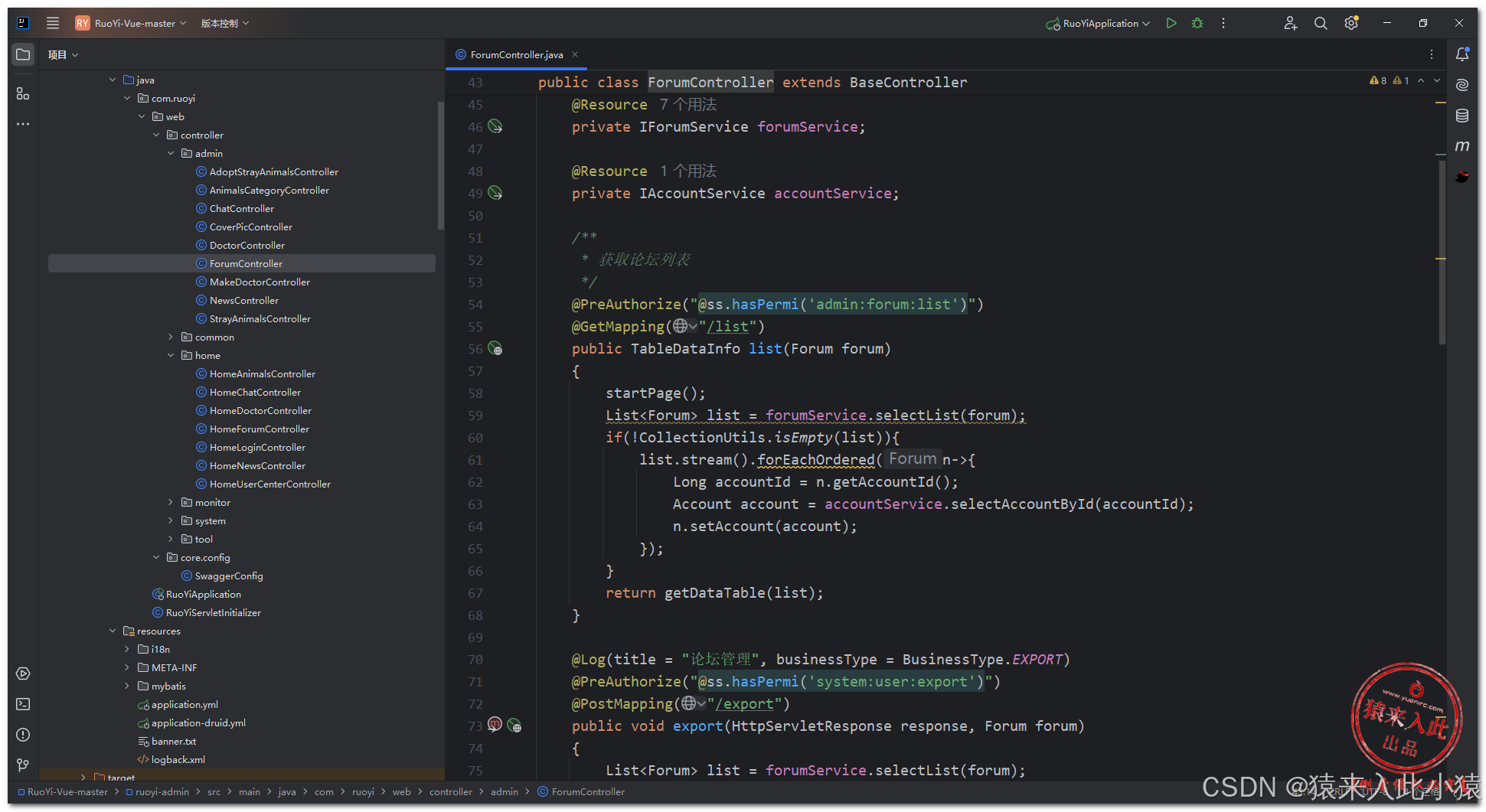Click the editor vertical scrollbar
The image size is (1486, 812).
click(x=1442, y=253)
